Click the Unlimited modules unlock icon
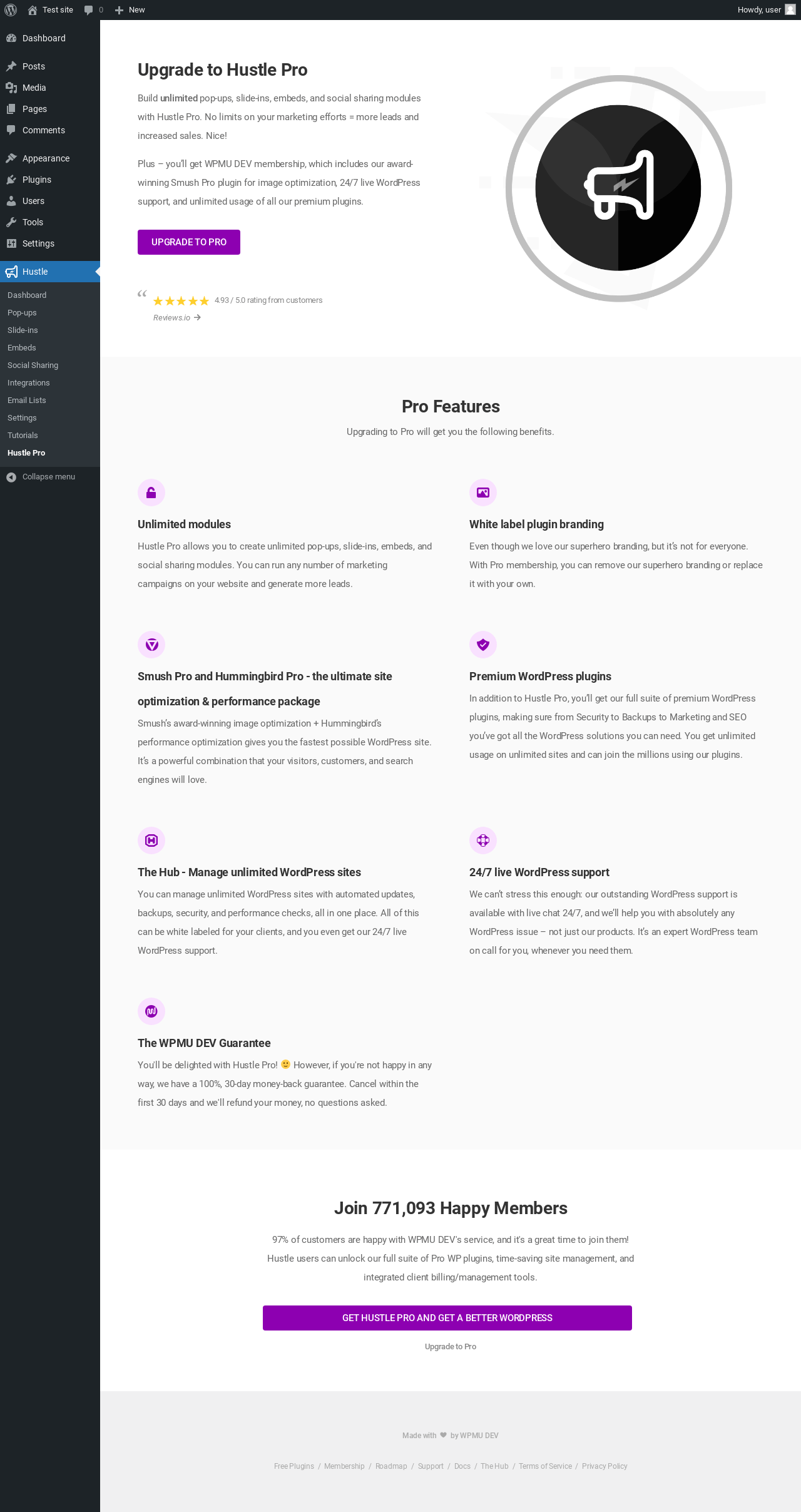 pyautogui.click(x=151, y=493)
